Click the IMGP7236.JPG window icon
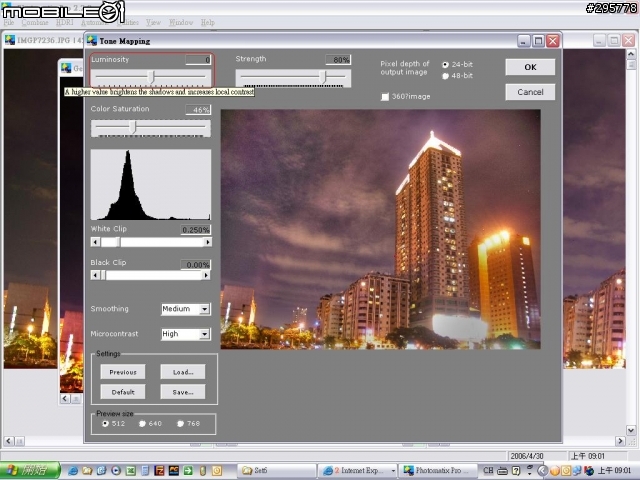 [x=10, y=40]
